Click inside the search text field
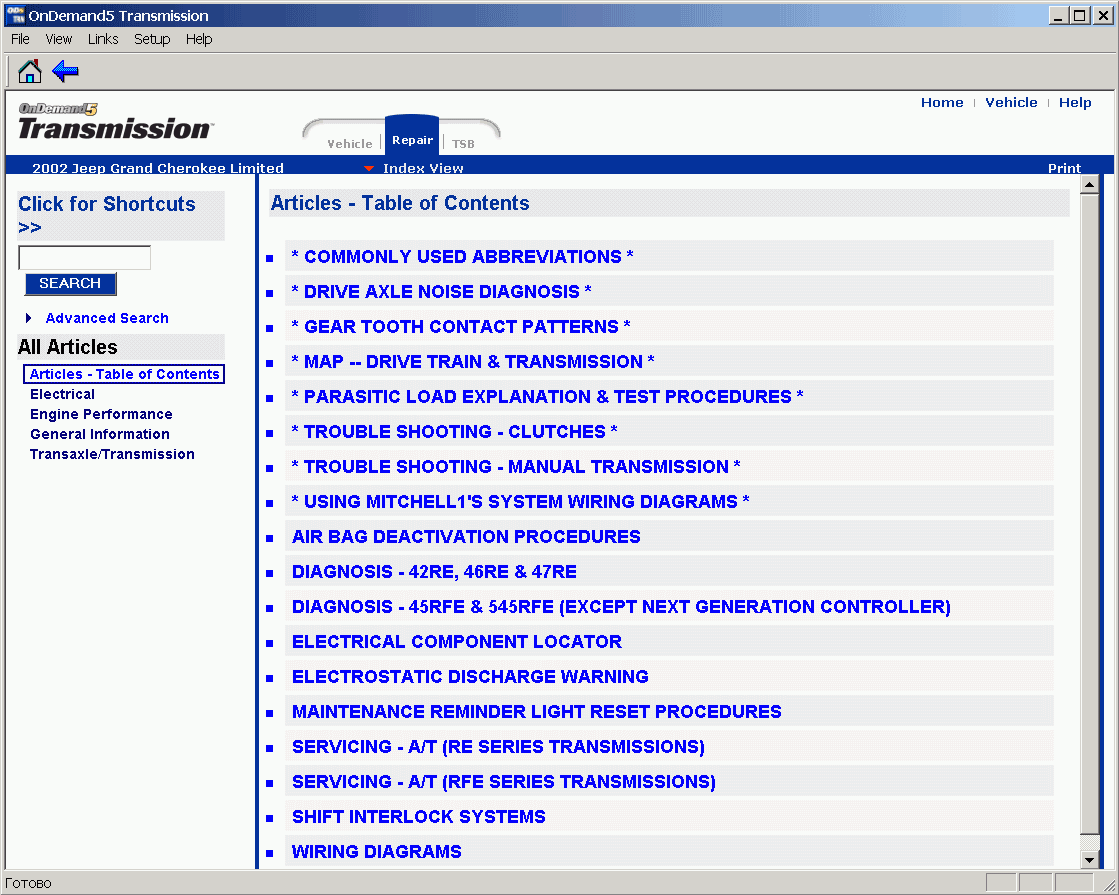 [84, 257]
